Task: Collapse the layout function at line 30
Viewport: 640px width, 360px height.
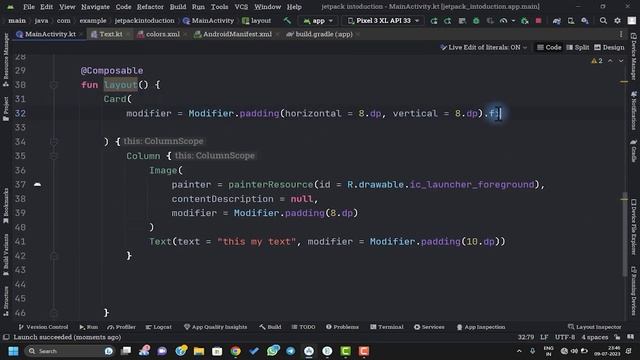Action: 53,85
